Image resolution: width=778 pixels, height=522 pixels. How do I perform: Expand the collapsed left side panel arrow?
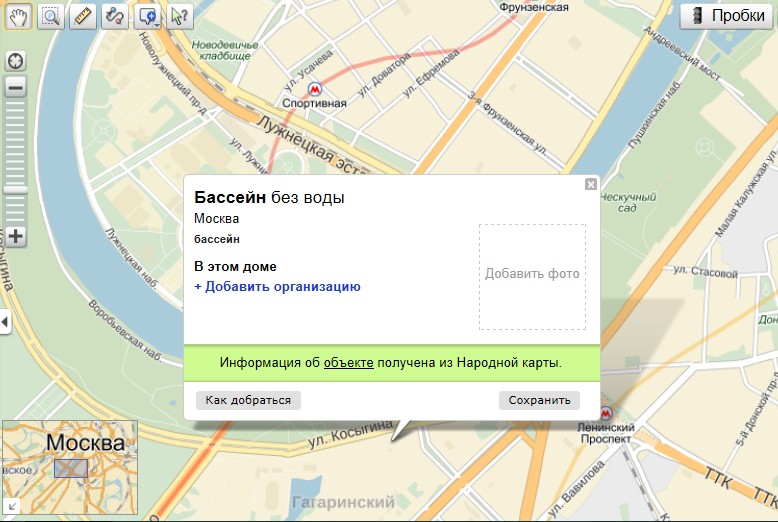[5, 322]
